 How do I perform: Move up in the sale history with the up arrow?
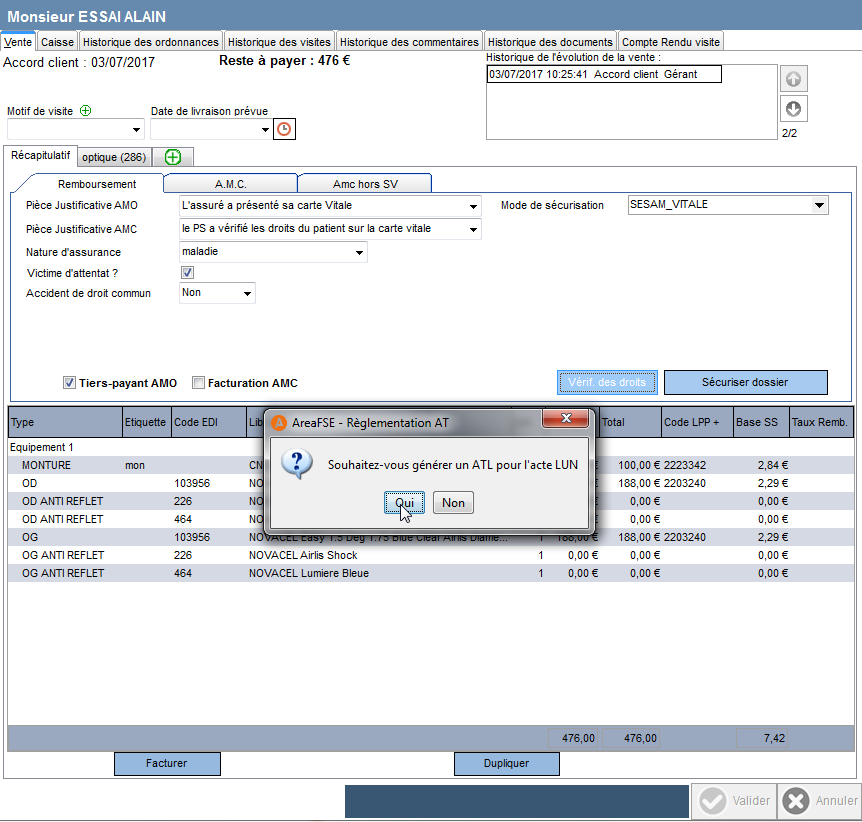click(793, 79)
